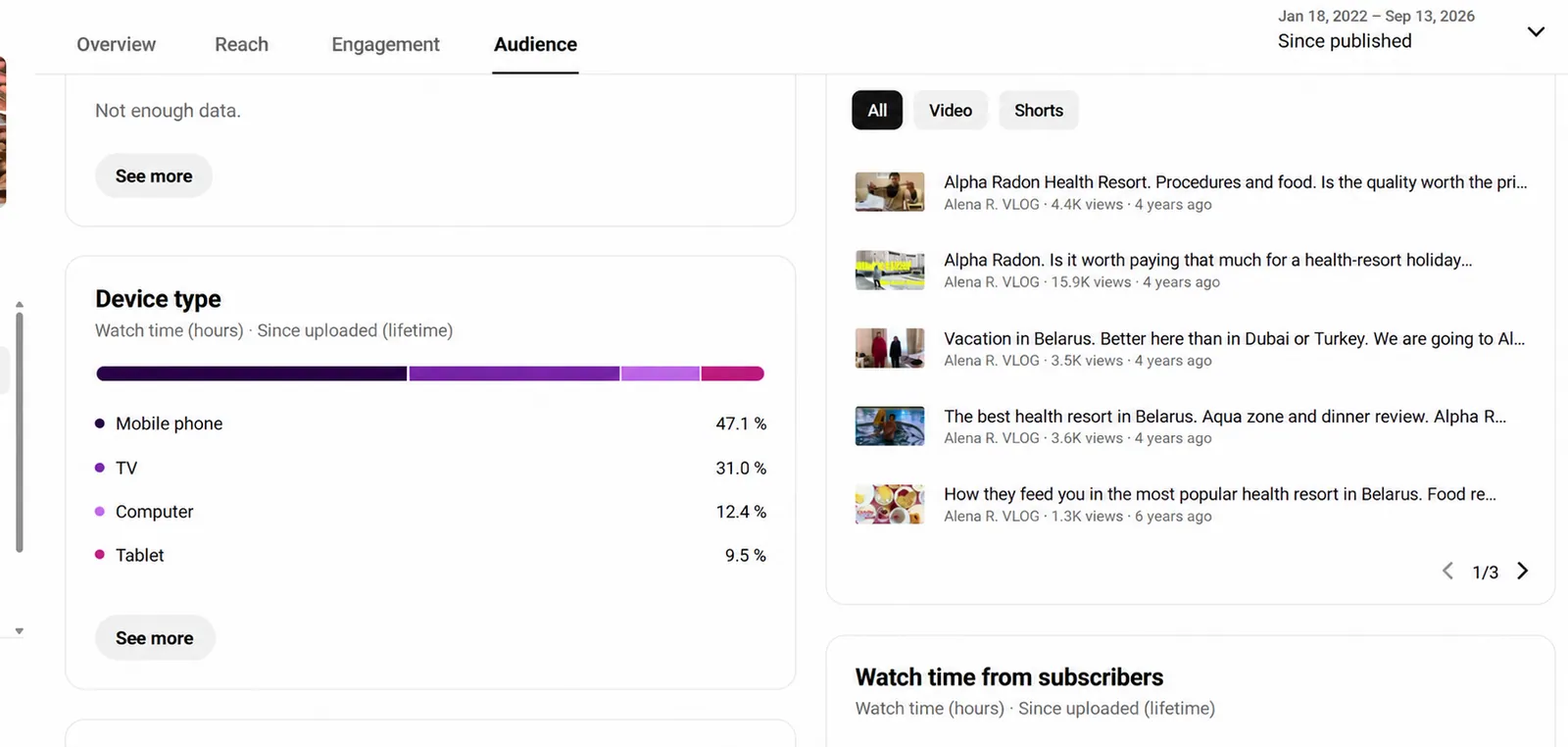The width and height of the screenshot is (1568, 747).
Task: Click See more in Device type card
Action: coord(155,638)
